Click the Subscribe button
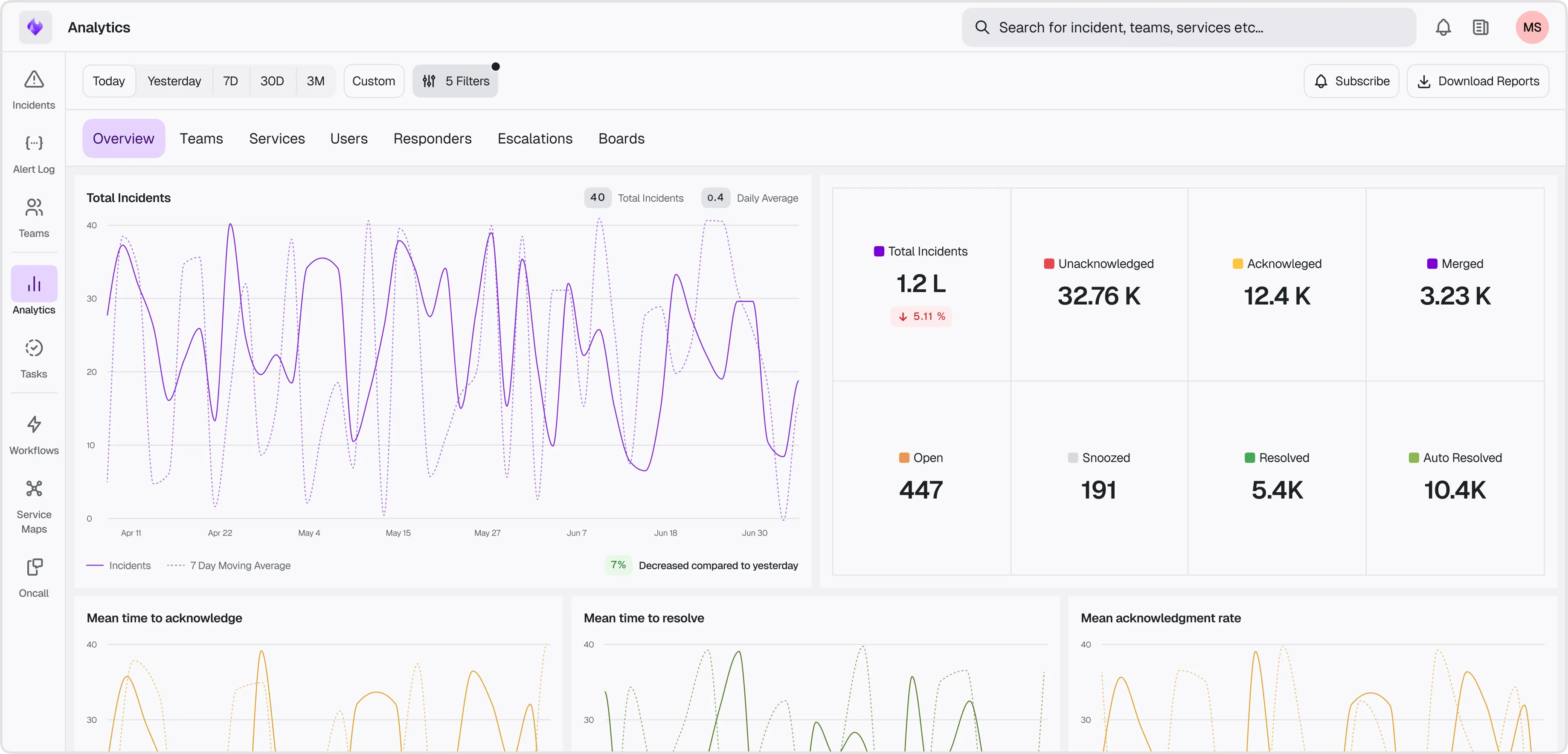This screenshot has height=754, width=1568. point(1351,81)
